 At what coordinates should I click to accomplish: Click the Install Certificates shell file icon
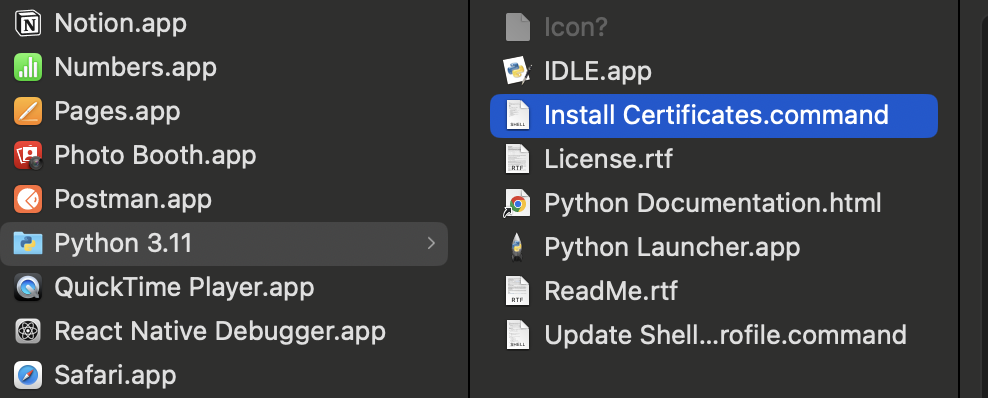(517, 115)
